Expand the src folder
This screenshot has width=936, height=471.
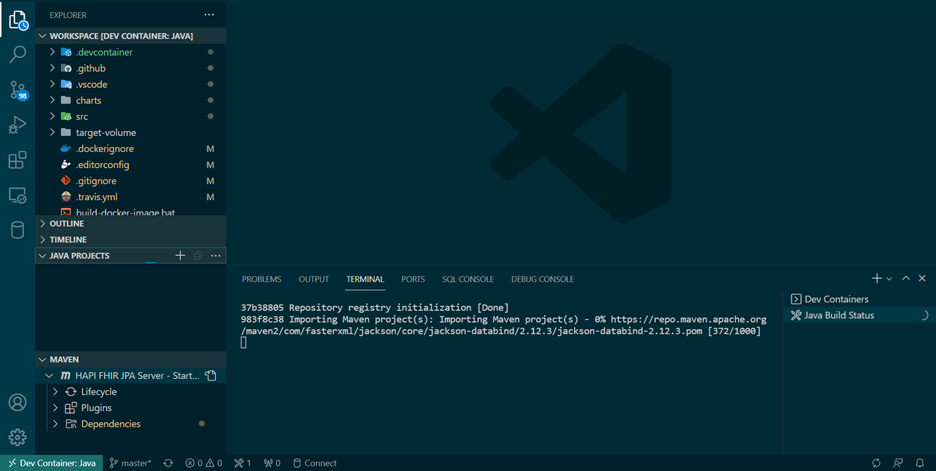[x=81, y=117]
